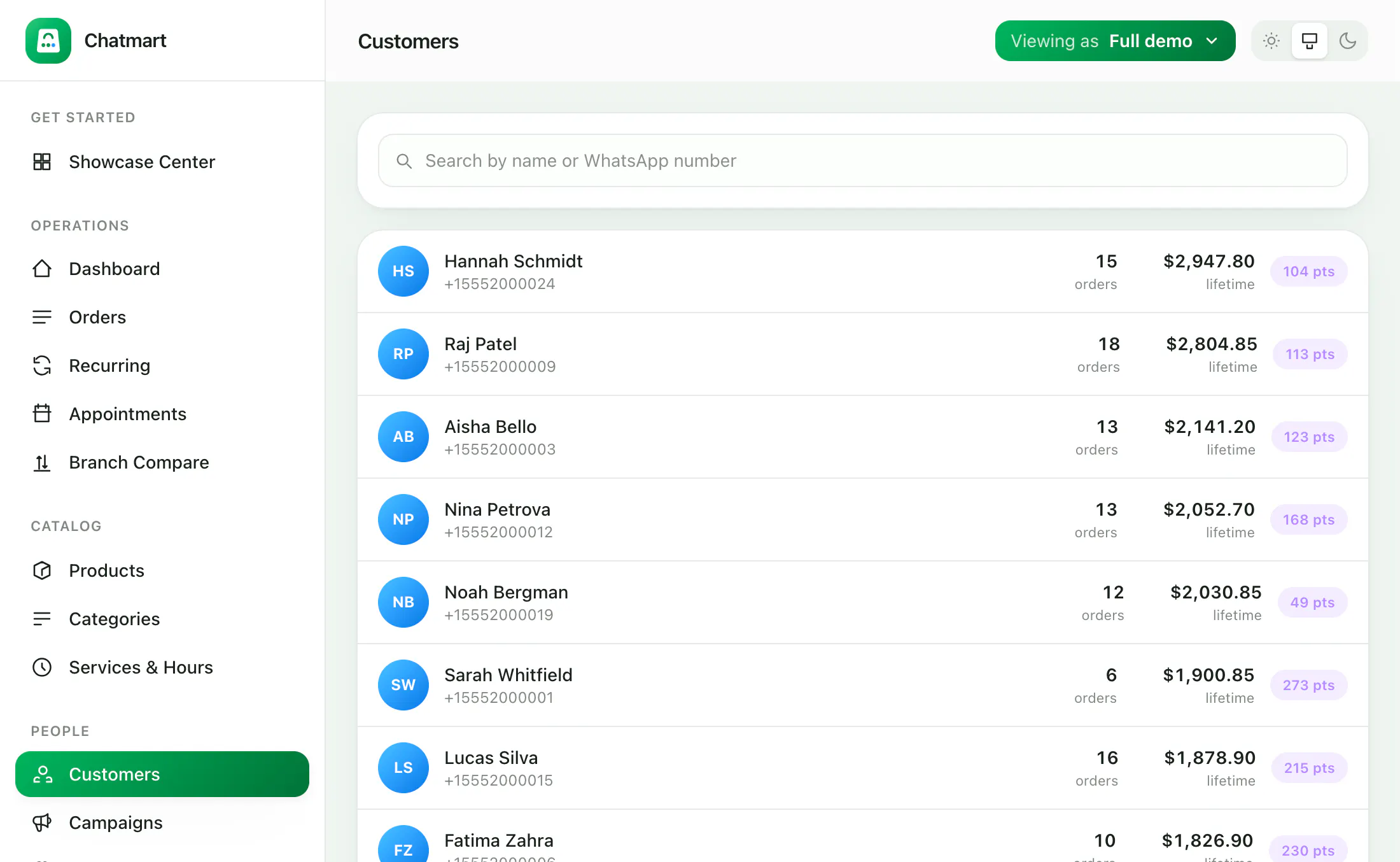Open Raj Patel customer name

coord(480,344)
